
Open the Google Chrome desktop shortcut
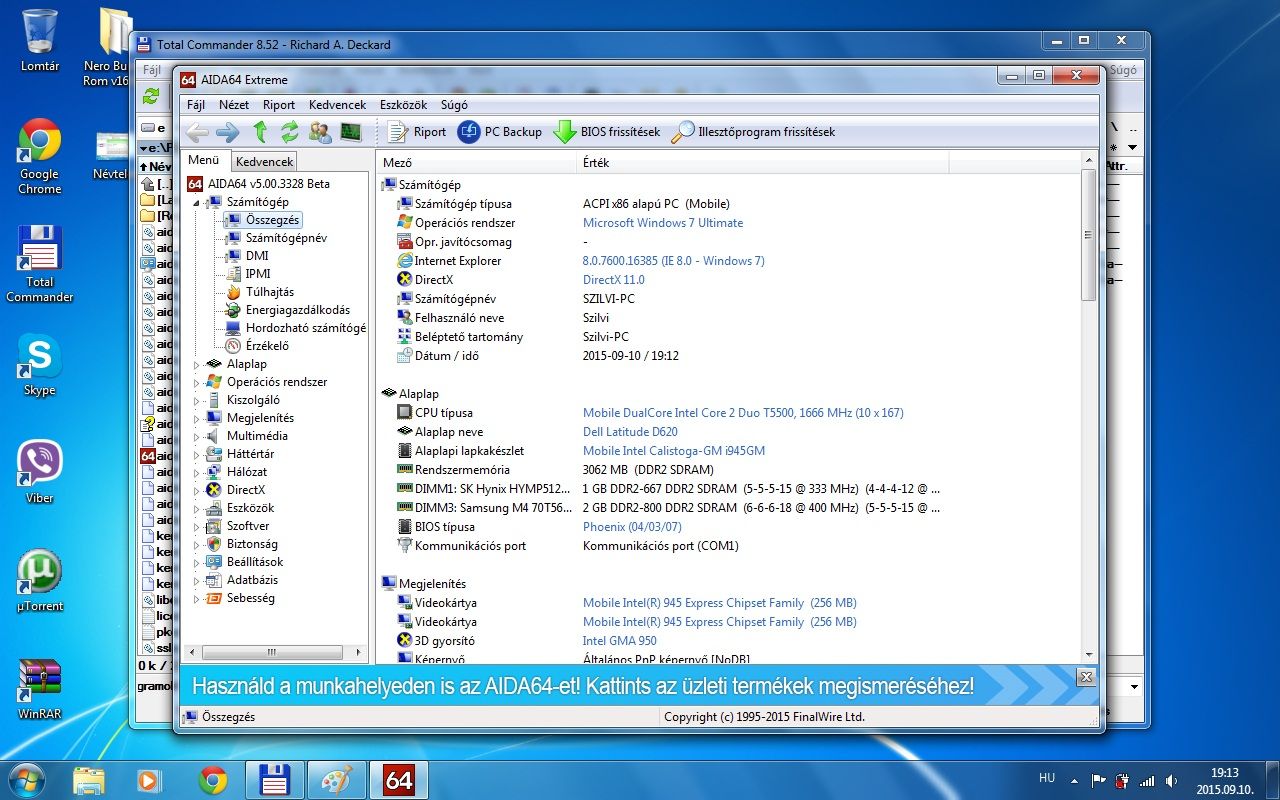coord(40,157)
